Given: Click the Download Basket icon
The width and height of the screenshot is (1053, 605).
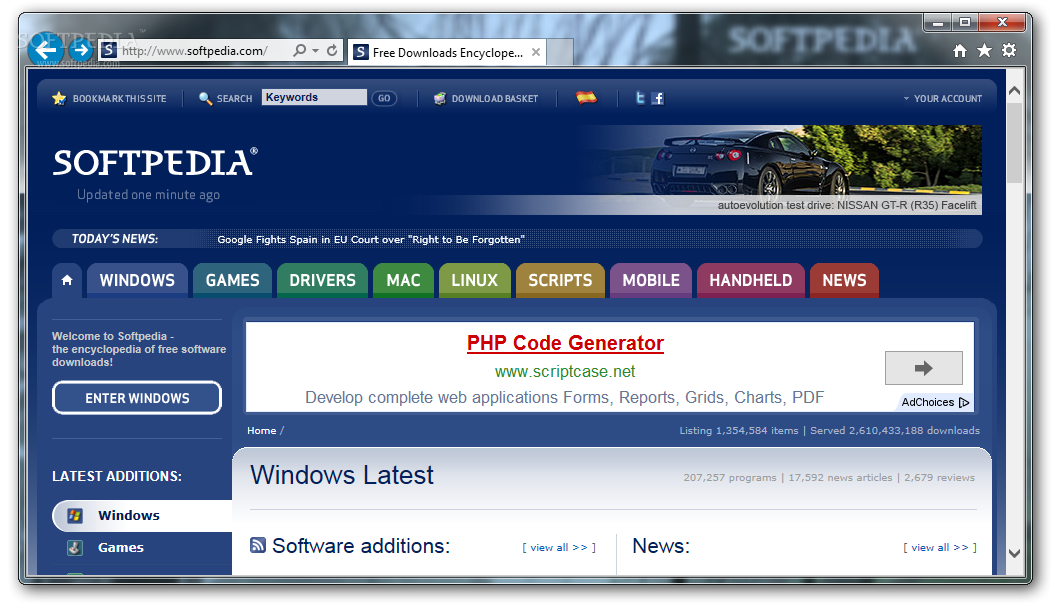Looking at the screenshot, I should [440, 99].
